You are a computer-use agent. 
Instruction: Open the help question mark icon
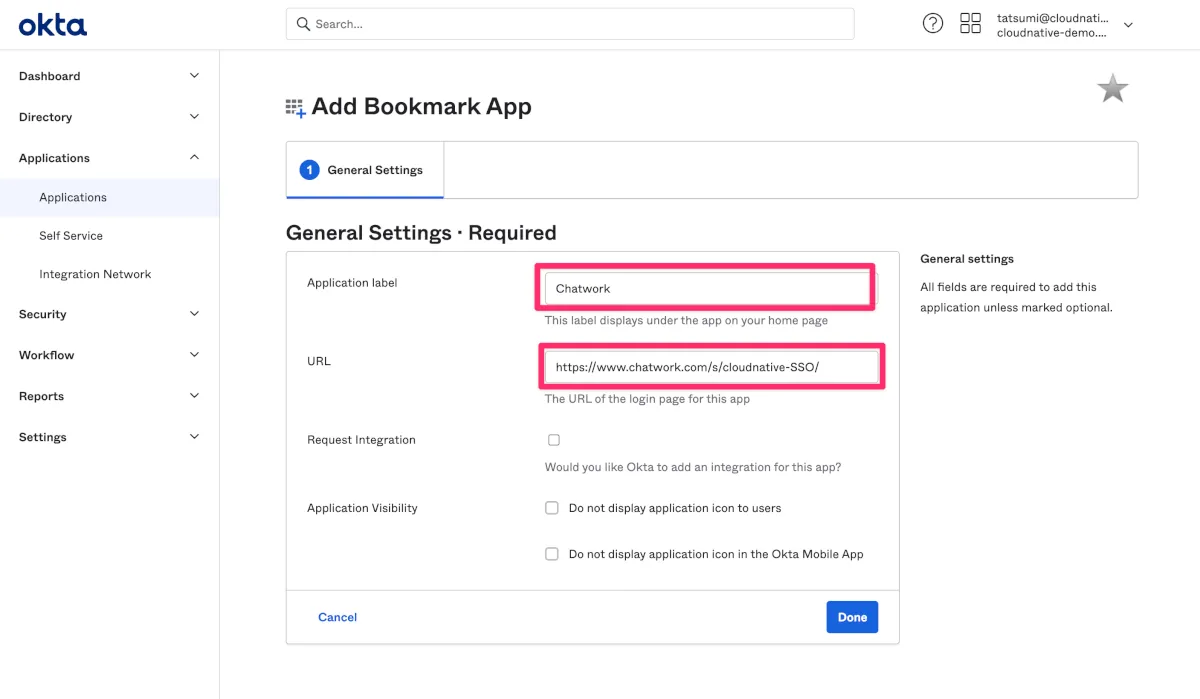pyautogui.click(x=932, y=24)
